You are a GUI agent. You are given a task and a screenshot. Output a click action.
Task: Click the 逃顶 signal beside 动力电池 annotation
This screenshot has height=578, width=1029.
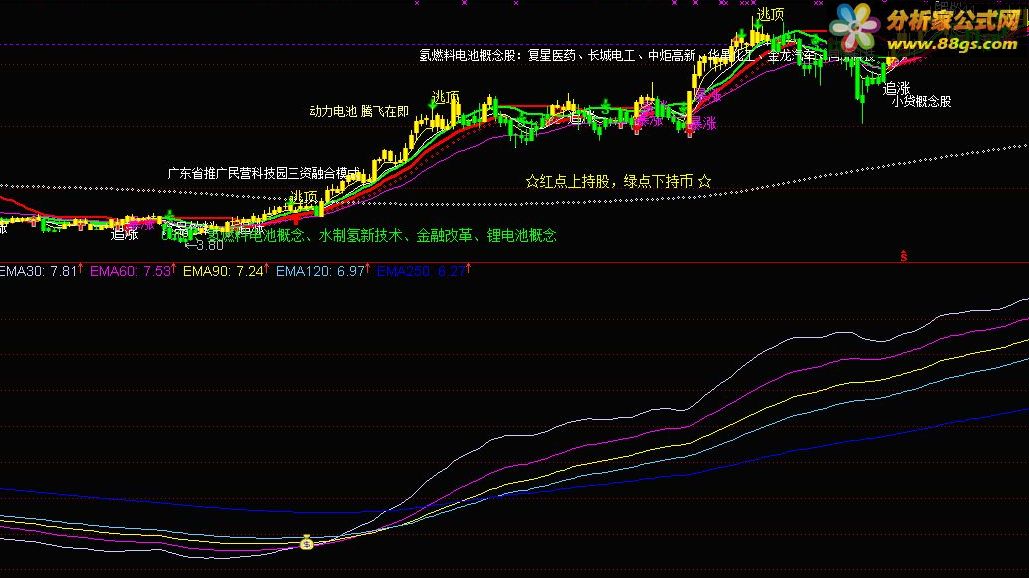coord(446,97)
